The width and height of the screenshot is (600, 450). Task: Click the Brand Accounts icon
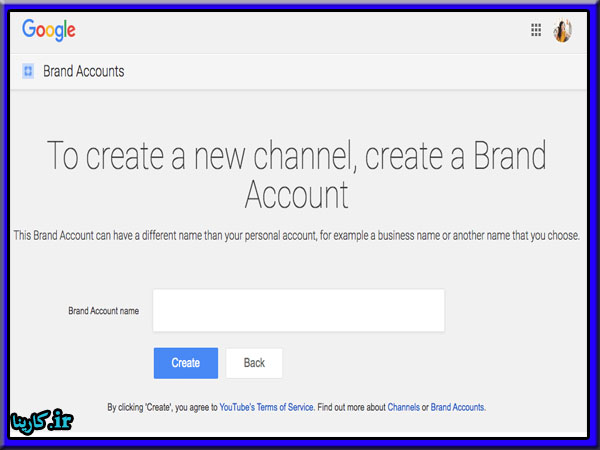pyautogui.click(x=28, y=71)
